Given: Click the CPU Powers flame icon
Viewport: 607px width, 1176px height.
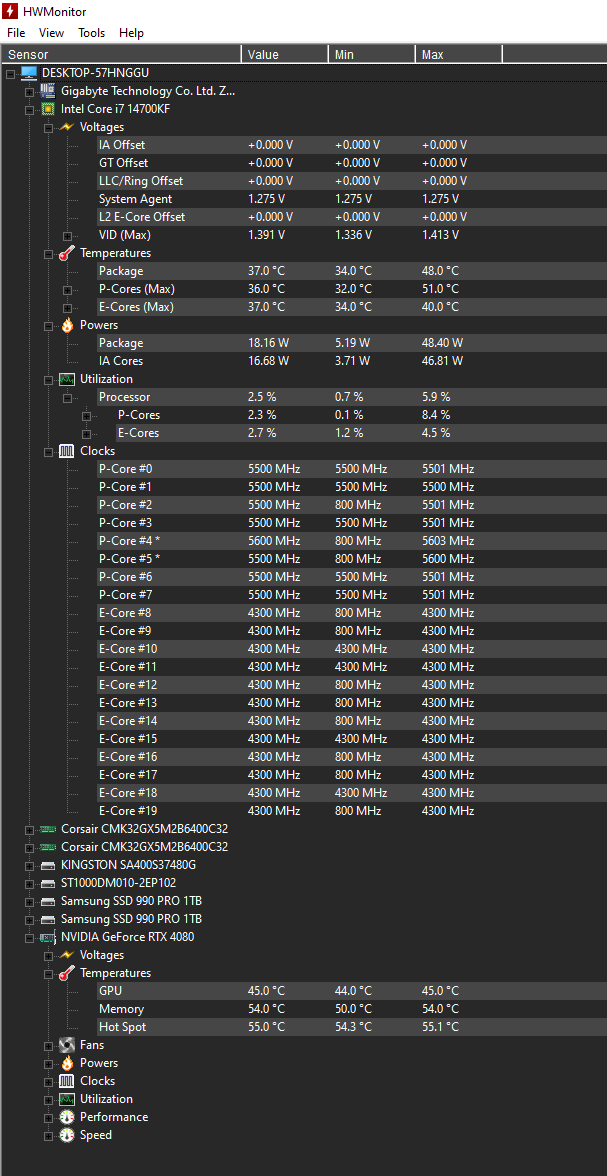Looking at the screenshot, I should (67, 325).
